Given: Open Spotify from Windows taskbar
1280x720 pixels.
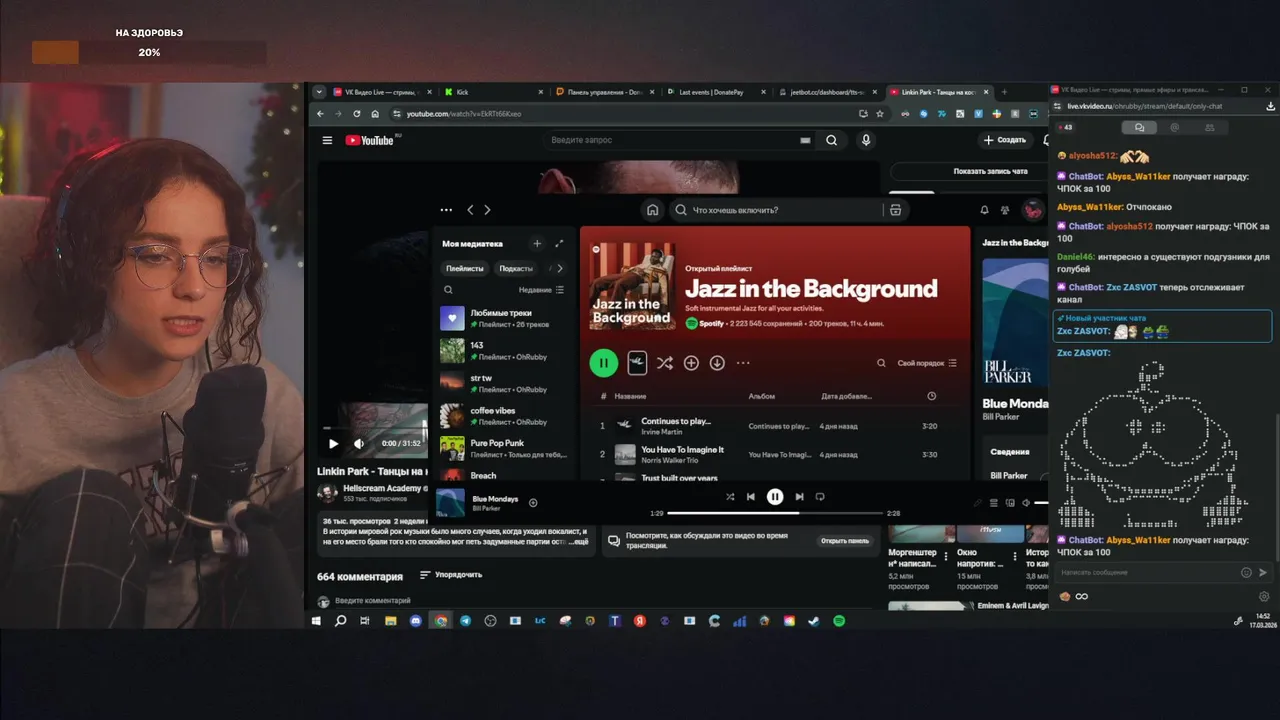Looking at the screenshot, I should point(839,621).
